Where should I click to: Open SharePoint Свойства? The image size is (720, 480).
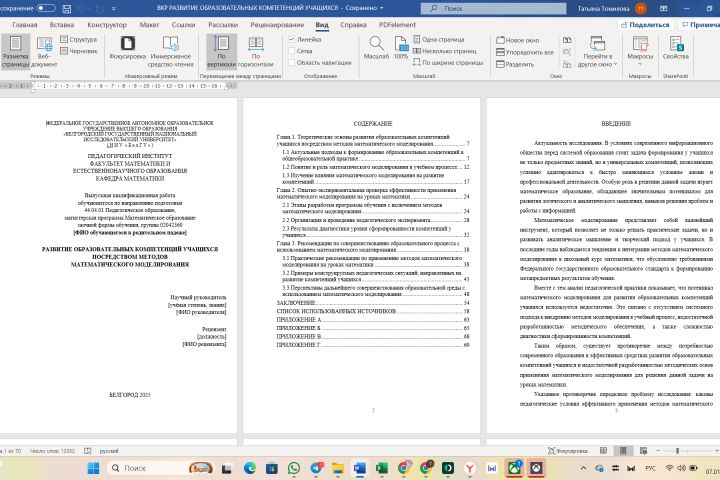(x=675, y=48)
